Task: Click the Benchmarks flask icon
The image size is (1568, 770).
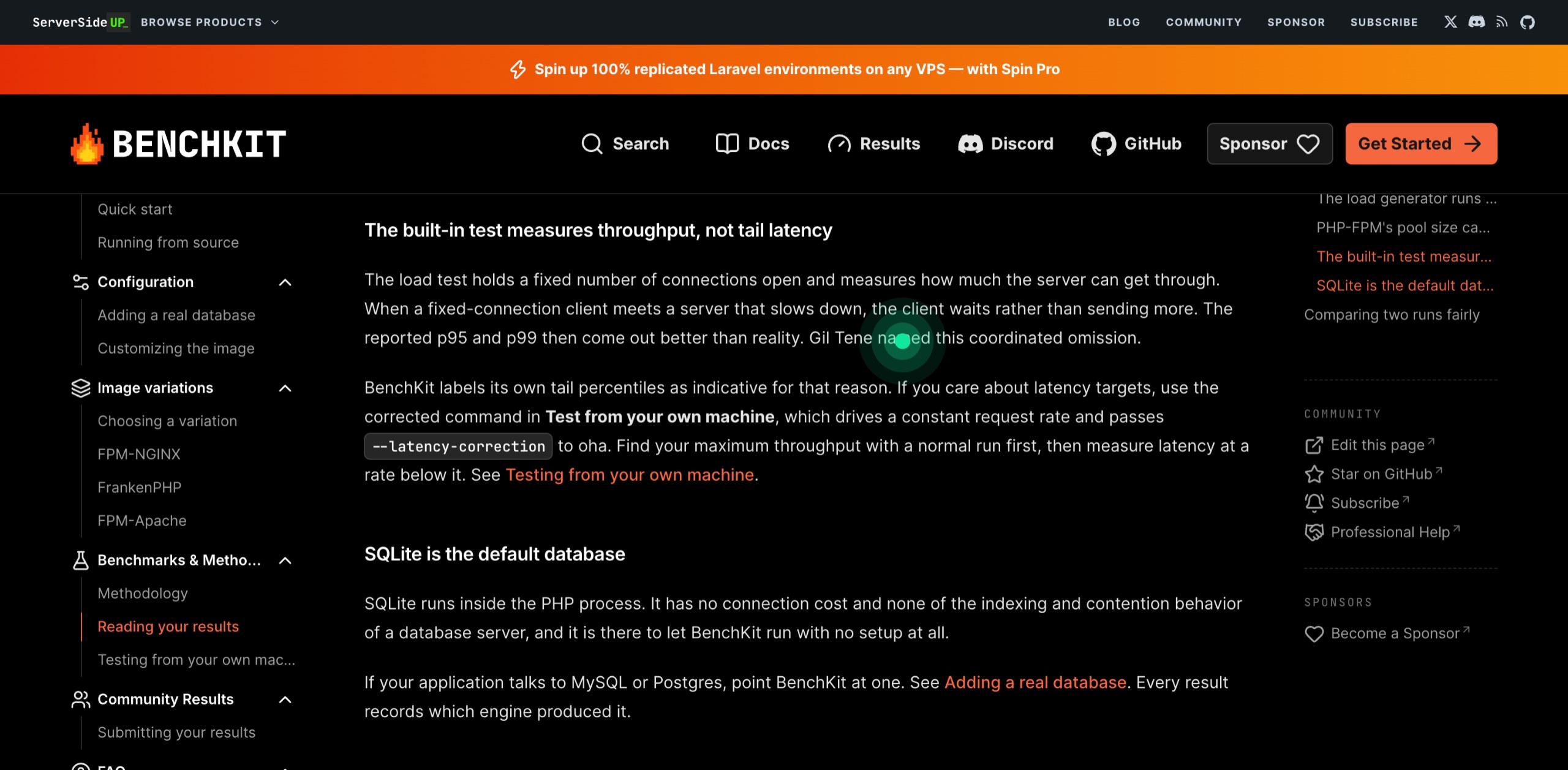Action: pyautogui.click(x=80, y=560)
